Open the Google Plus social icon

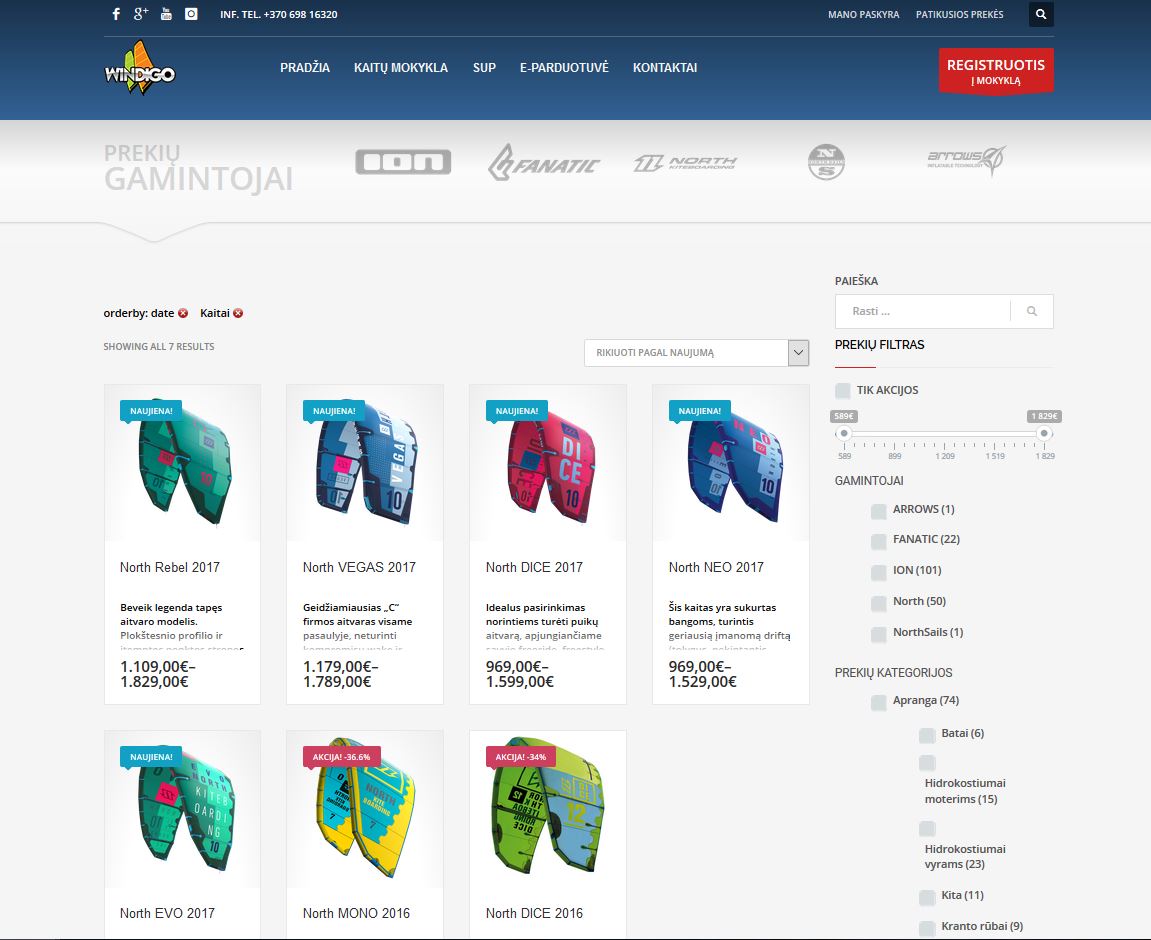[141, 14]
